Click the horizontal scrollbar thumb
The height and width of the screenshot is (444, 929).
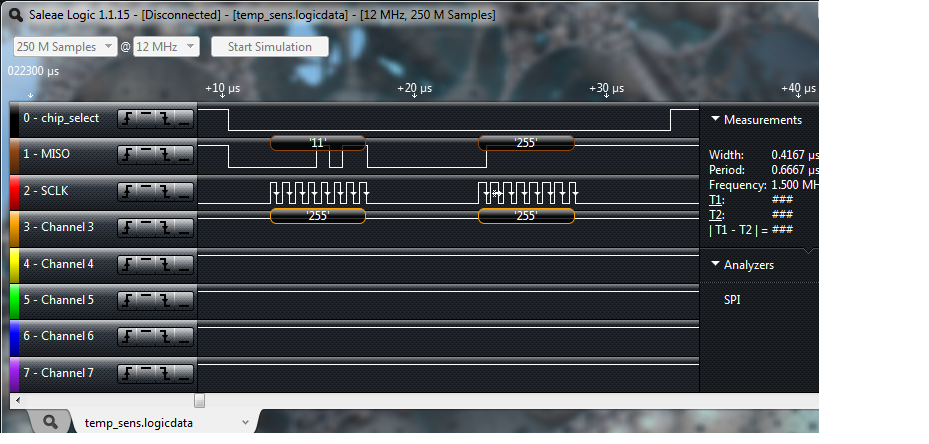coord(200,400)
